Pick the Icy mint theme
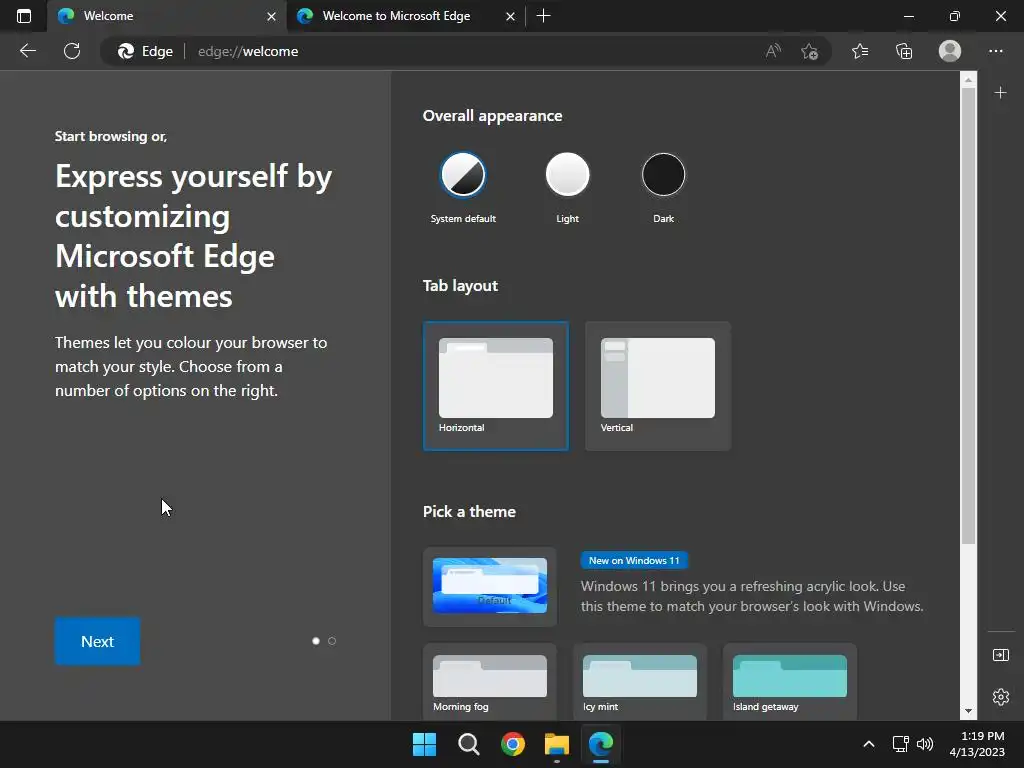Image resolution: width=1024 pixels, height=768 pixels. click(x=640, y=682)
